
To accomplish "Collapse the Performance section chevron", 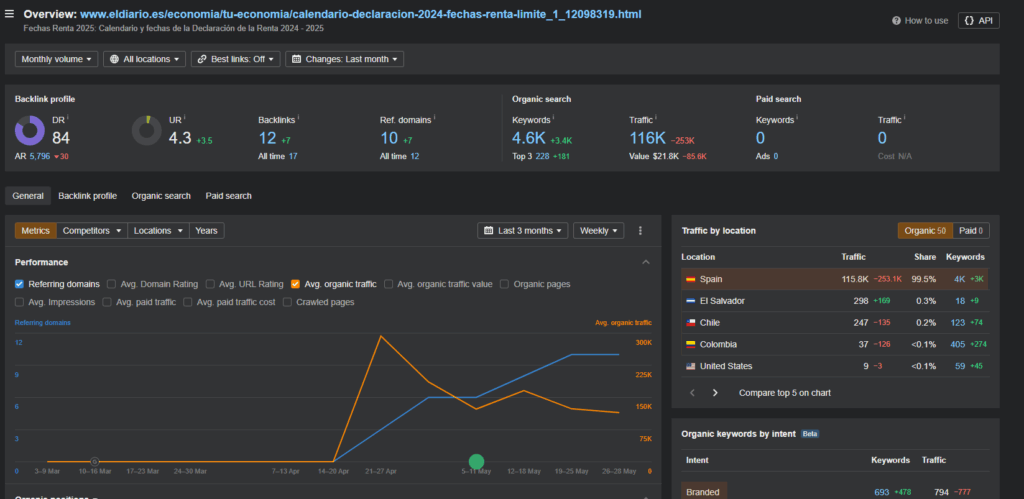I will [646, 262].
